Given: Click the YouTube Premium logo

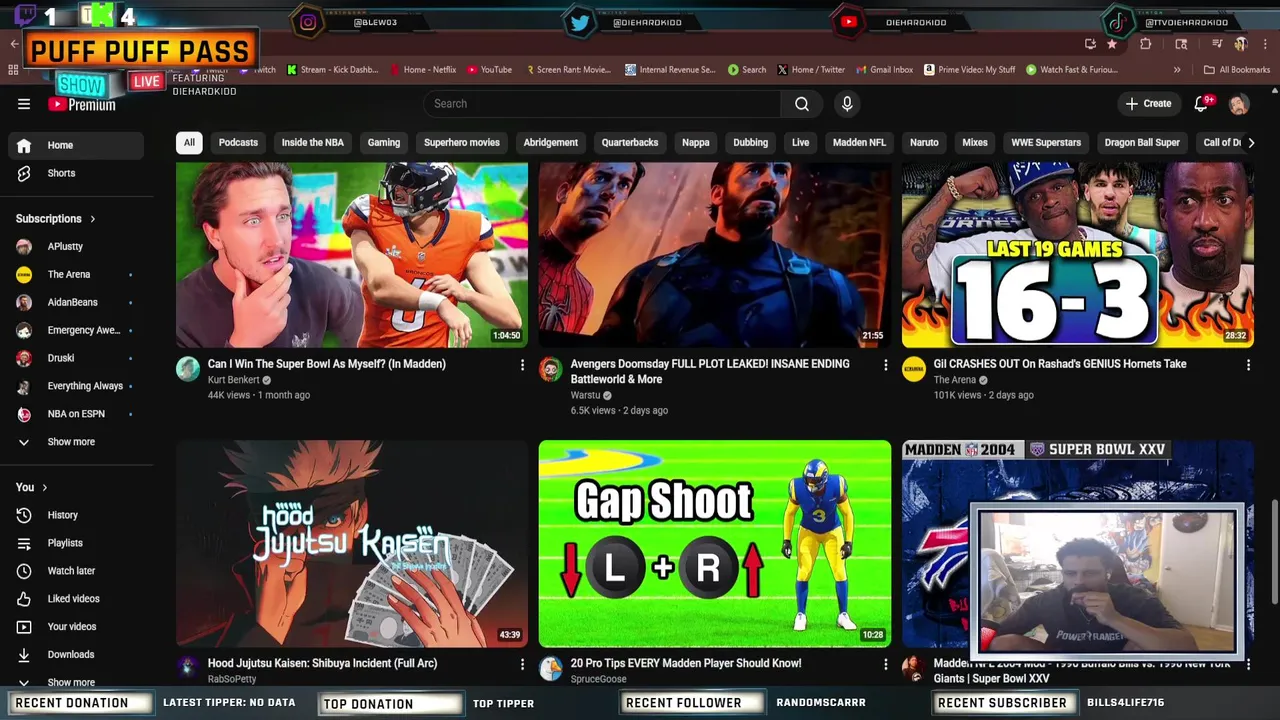Looking at the screenshot, I should pos(82,104).
